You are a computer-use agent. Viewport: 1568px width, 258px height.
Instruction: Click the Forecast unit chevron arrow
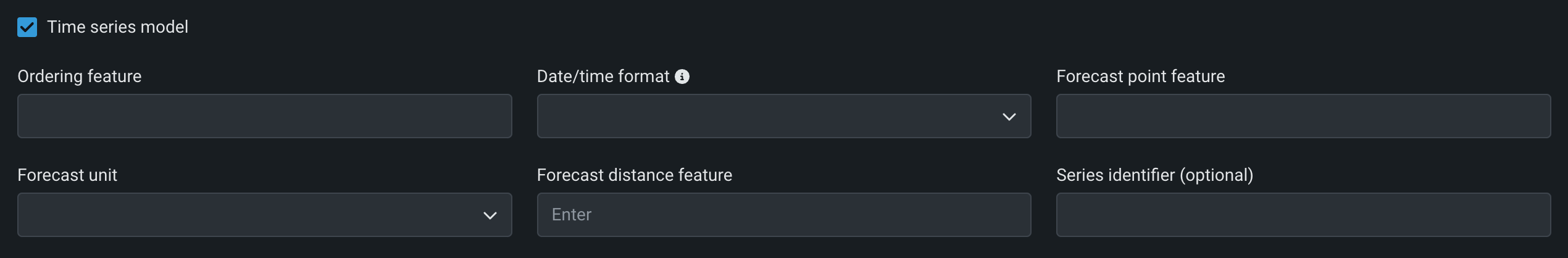(490, 215)
